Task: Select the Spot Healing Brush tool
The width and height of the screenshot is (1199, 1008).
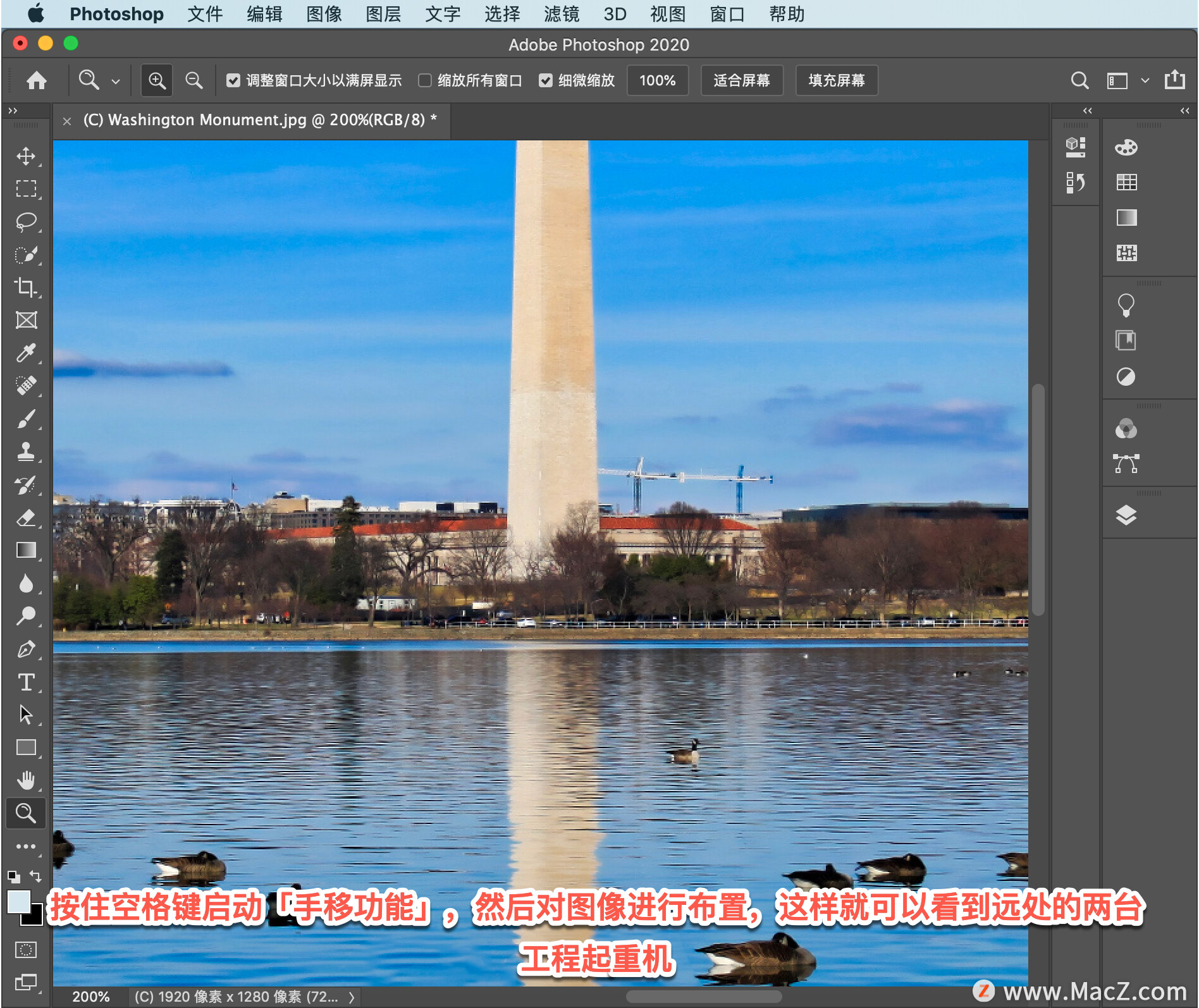Action: tap(26, 386)
